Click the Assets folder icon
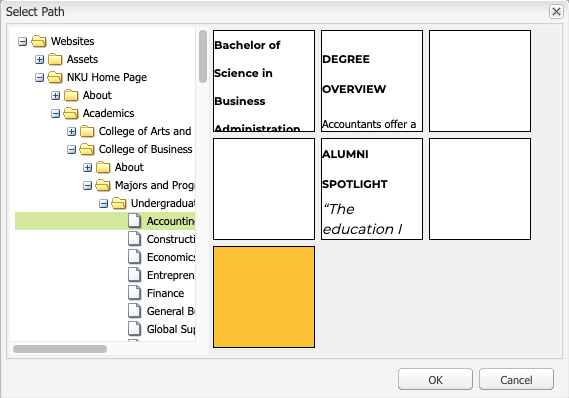 [x=55, y=59]
